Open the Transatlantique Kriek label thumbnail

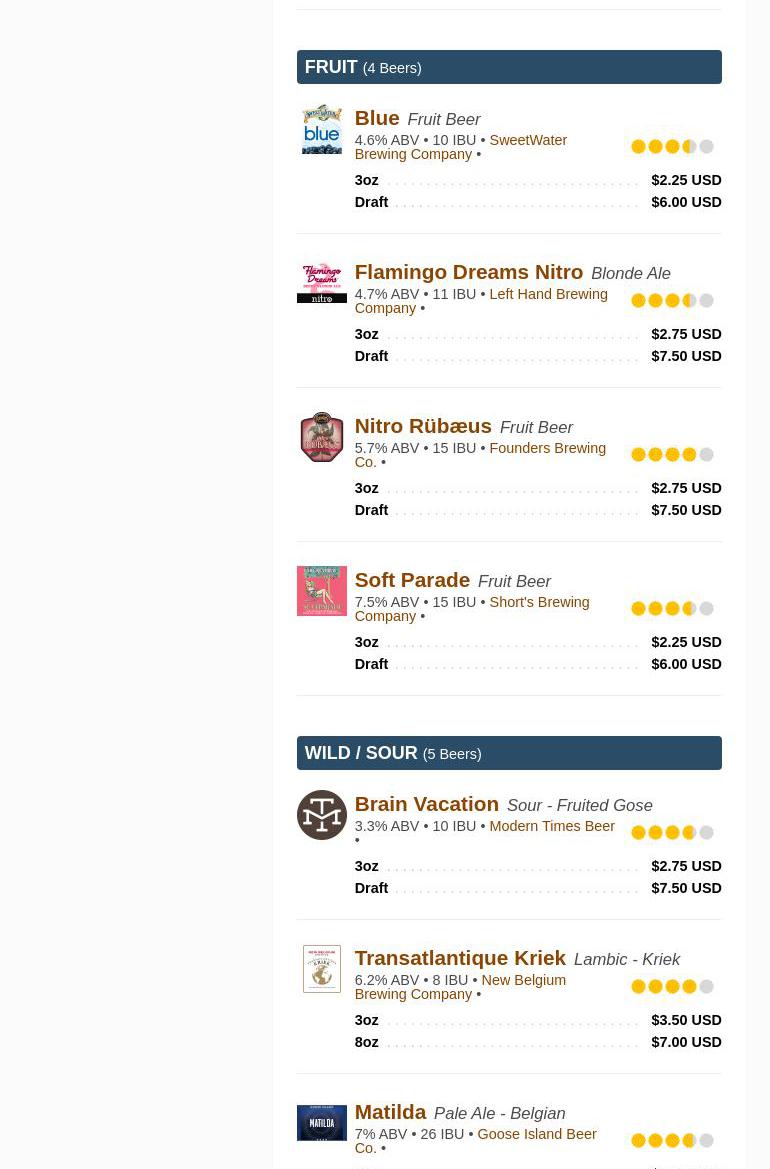[x=321, y=969]
